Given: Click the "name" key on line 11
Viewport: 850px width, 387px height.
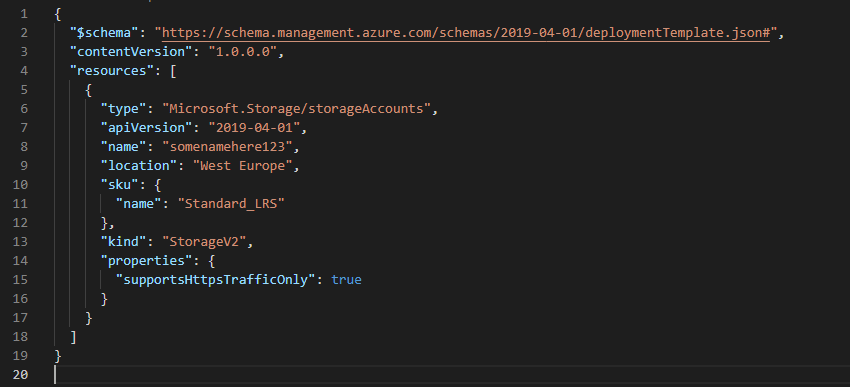Looking at the screenshot, I should pos(139,204).
